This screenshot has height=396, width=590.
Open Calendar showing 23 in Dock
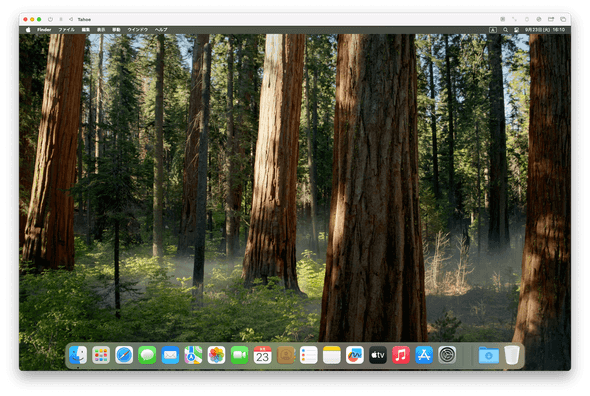[x=263, y=355]
